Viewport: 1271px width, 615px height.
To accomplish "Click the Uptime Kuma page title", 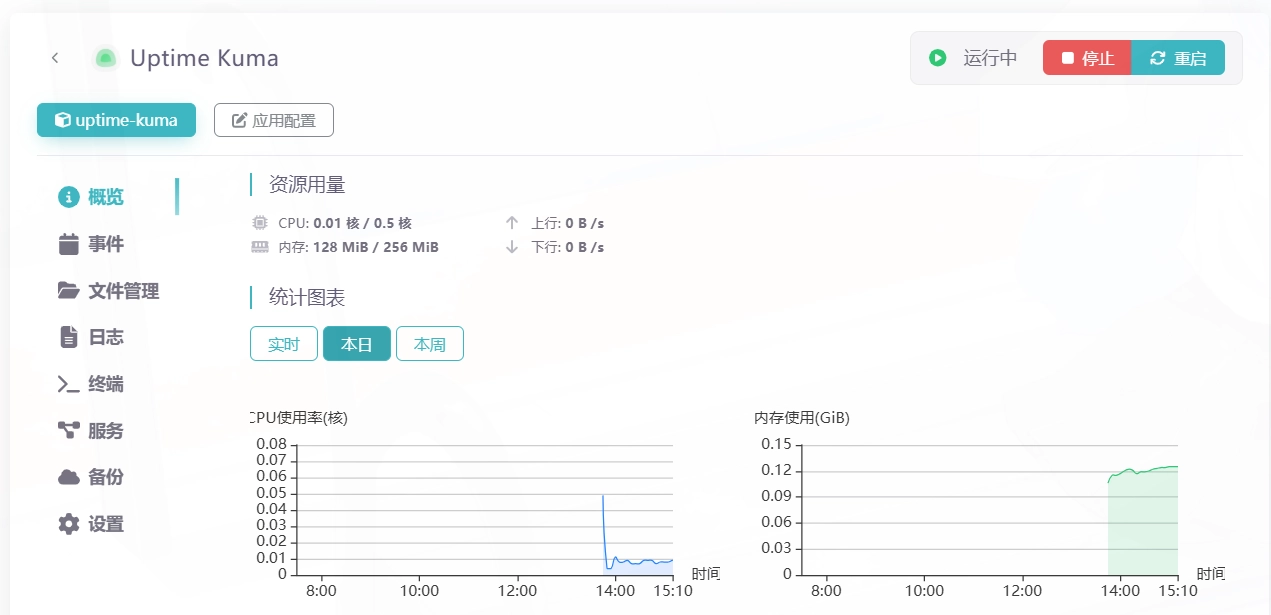I will pos(204,58).
